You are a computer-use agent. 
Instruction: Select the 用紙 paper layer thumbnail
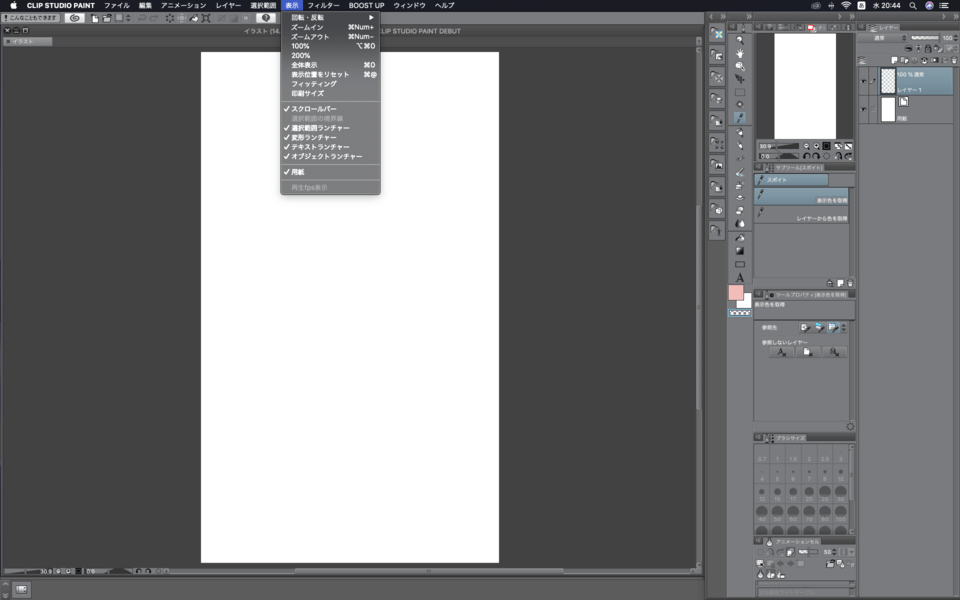coord(888,110)
